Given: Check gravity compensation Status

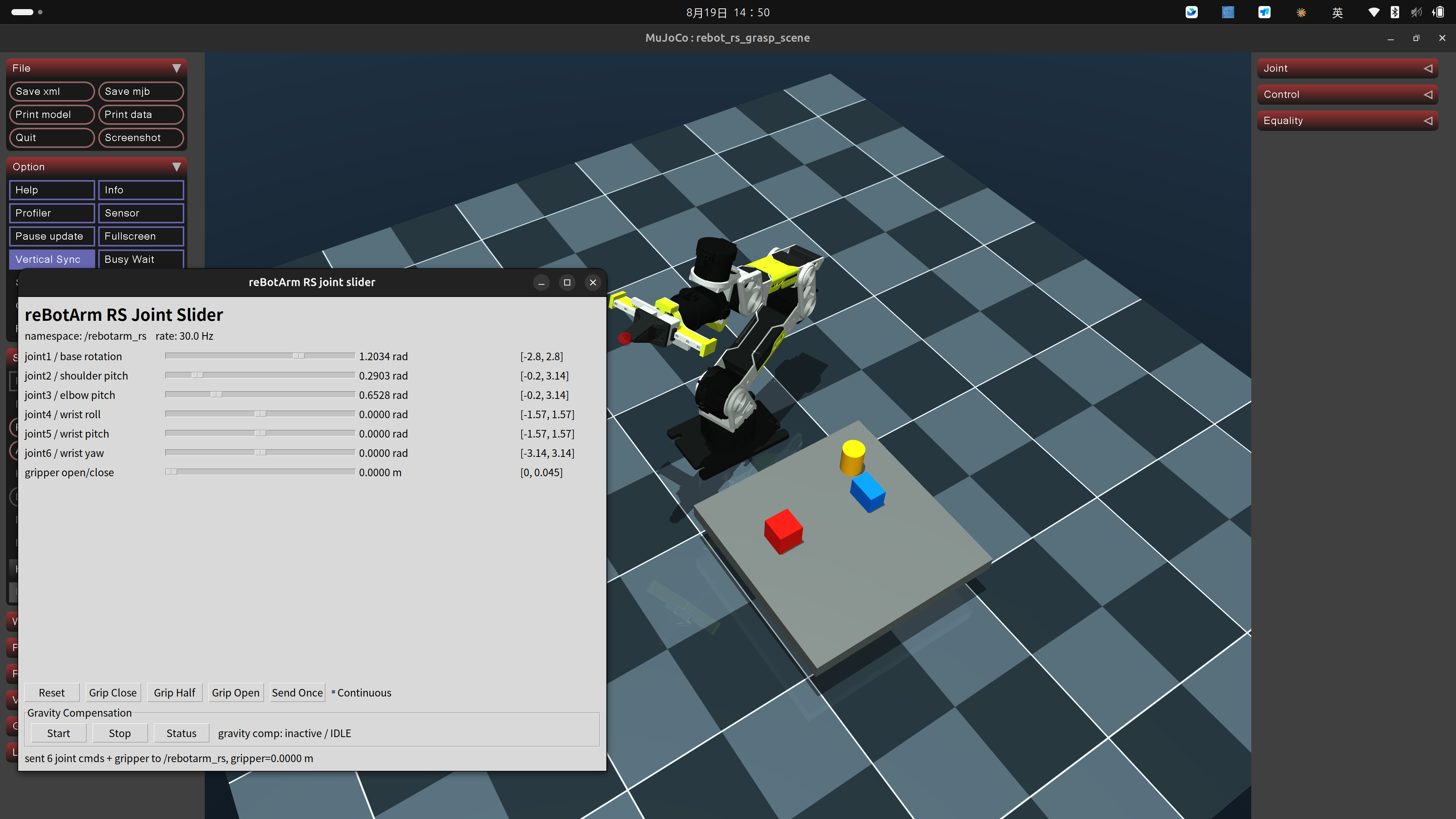Looking at the screenshot, I should coord(182,733).
